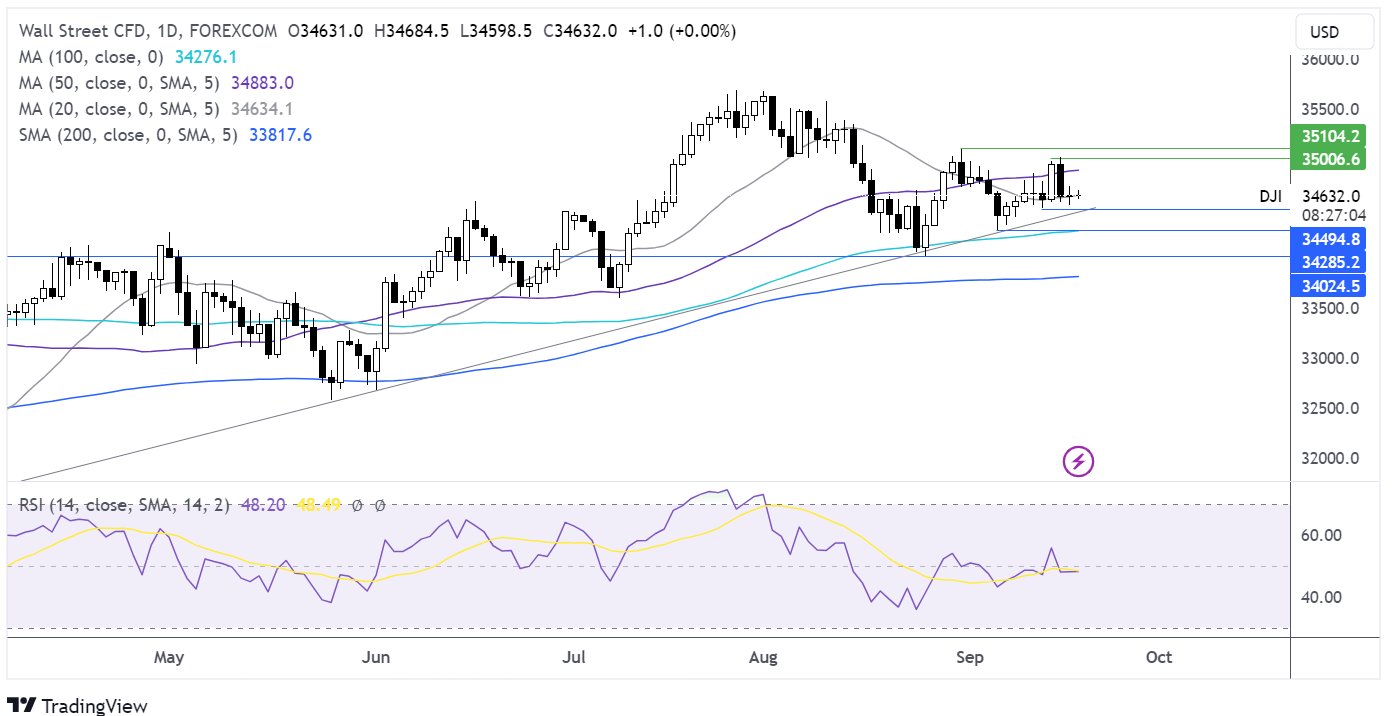Click the 35104.2 green price label
This screenshot has height=716, width=1392.
(1330, 136)
